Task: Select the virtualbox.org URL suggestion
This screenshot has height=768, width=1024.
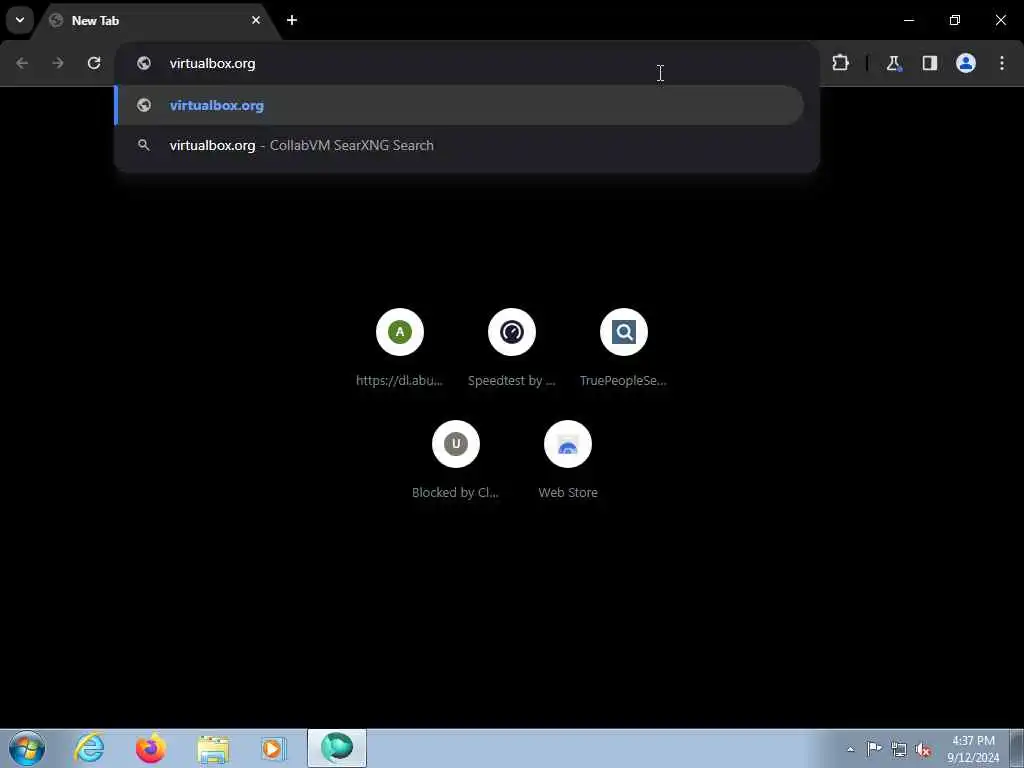Action: coord(459,105)
